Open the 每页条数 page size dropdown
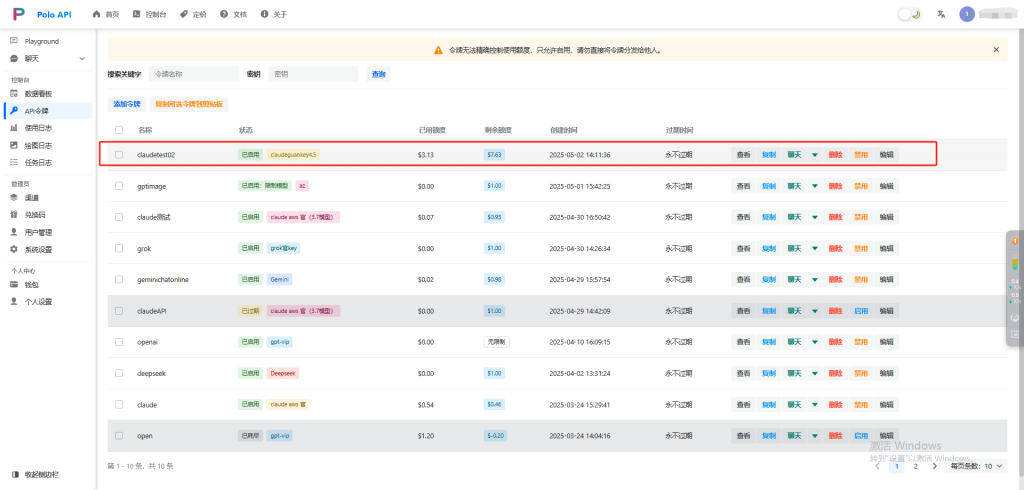 [976, 466]
